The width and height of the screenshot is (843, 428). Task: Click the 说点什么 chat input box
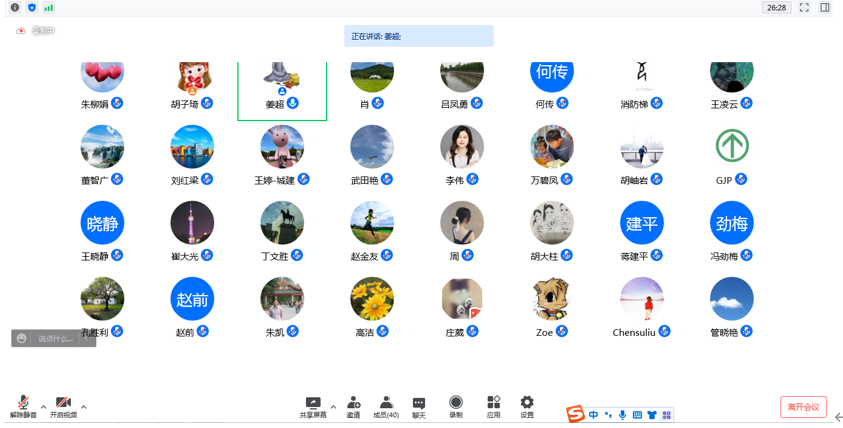(x=55, y=339)
